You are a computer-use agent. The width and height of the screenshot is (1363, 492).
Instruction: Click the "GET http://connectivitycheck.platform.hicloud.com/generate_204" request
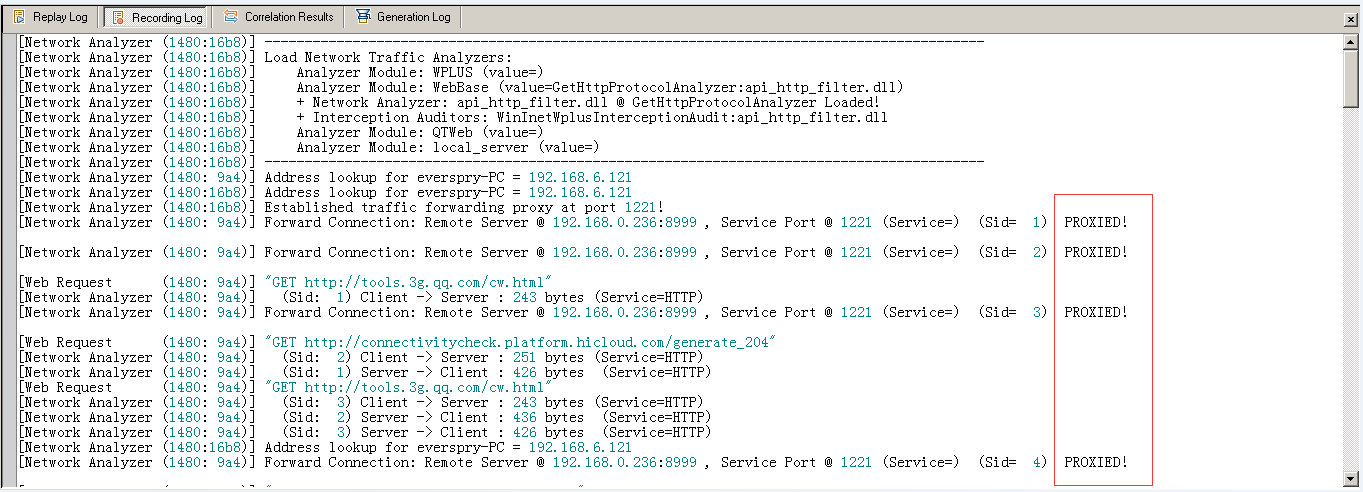520,342
